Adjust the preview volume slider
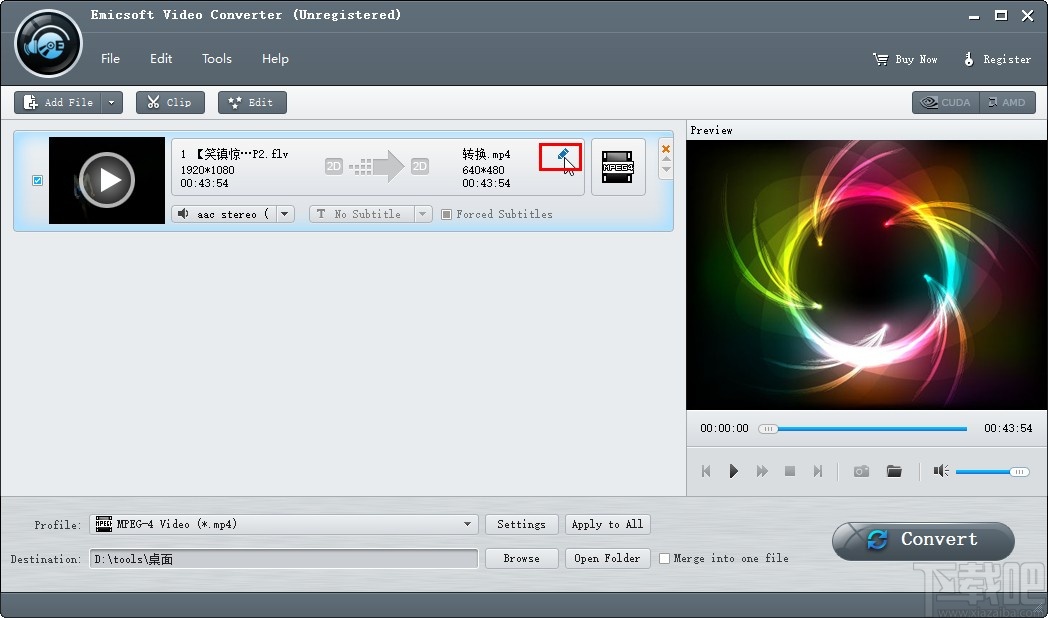This screenshot has height=618, width=1048. tap(993, 472)
